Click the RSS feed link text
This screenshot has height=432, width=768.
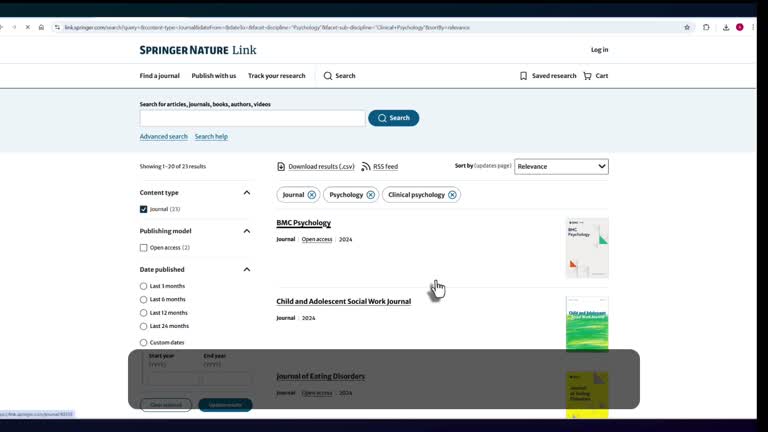[385, 167]
